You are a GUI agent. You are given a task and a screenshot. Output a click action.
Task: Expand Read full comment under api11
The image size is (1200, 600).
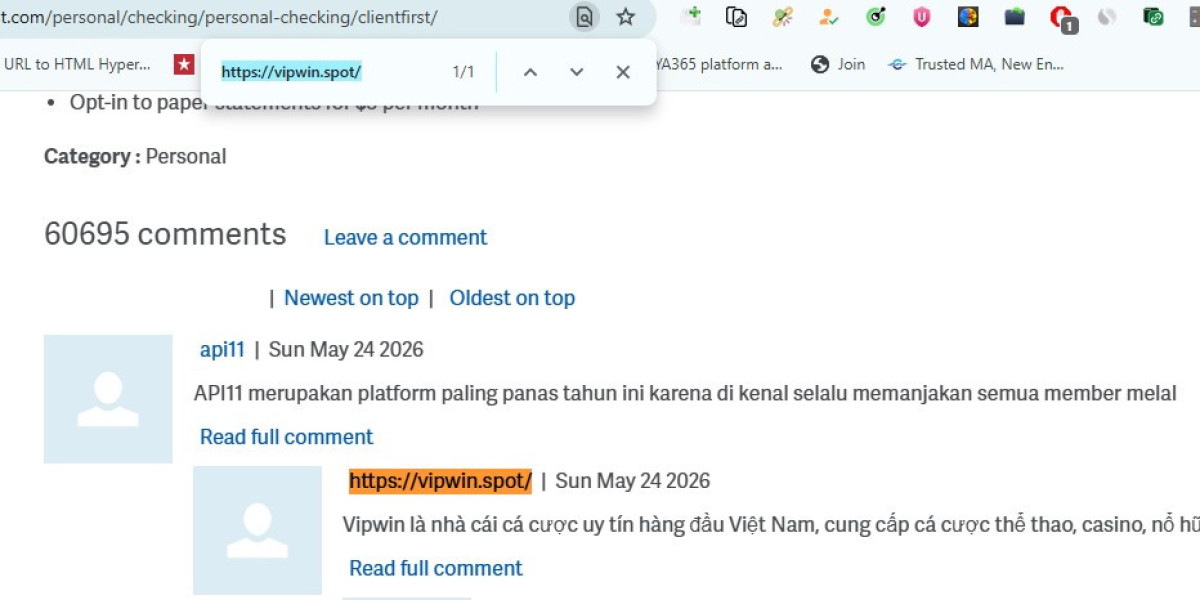pos(286,437)
